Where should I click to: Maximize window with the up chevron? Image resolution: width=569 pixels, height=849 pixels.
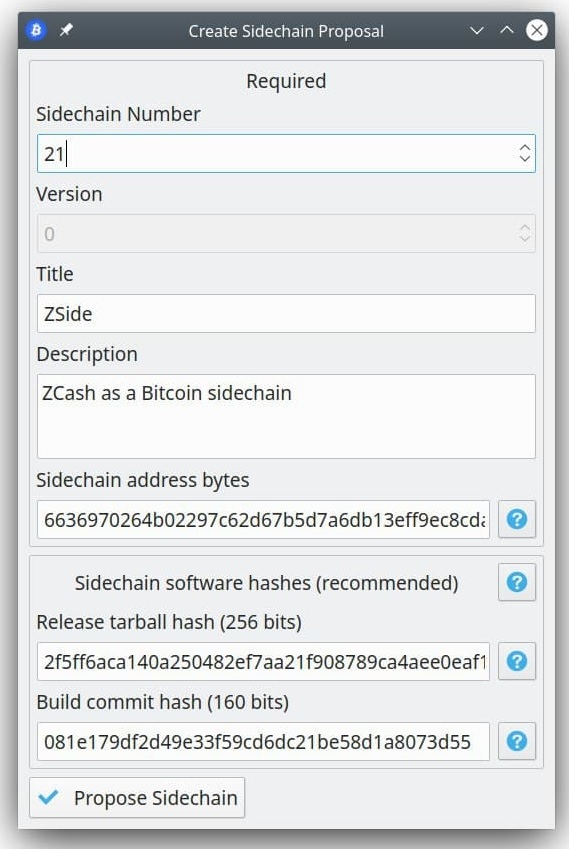point(507,30)
